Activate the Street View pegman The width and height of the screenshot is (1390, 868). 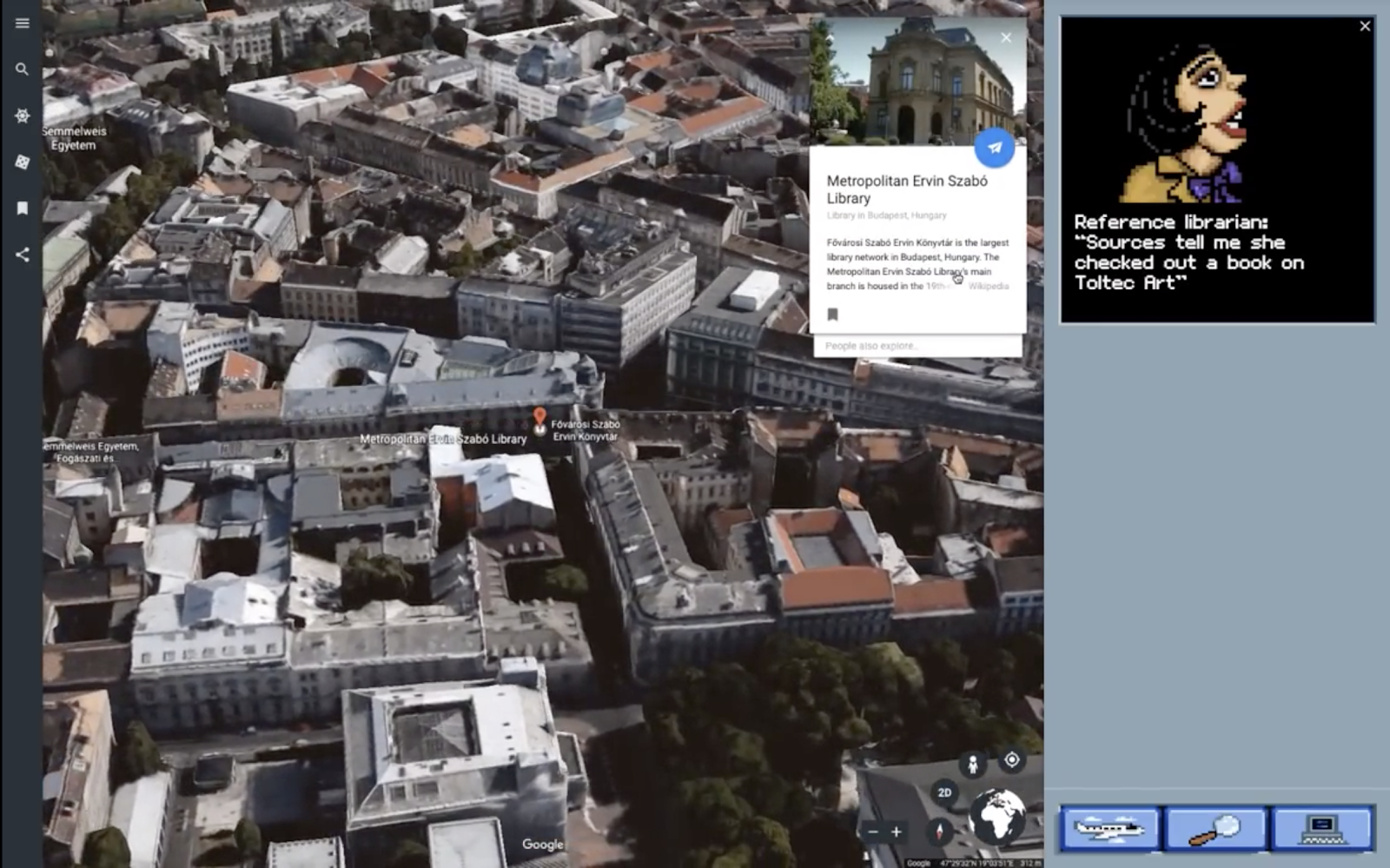click(x=973, y=764)
